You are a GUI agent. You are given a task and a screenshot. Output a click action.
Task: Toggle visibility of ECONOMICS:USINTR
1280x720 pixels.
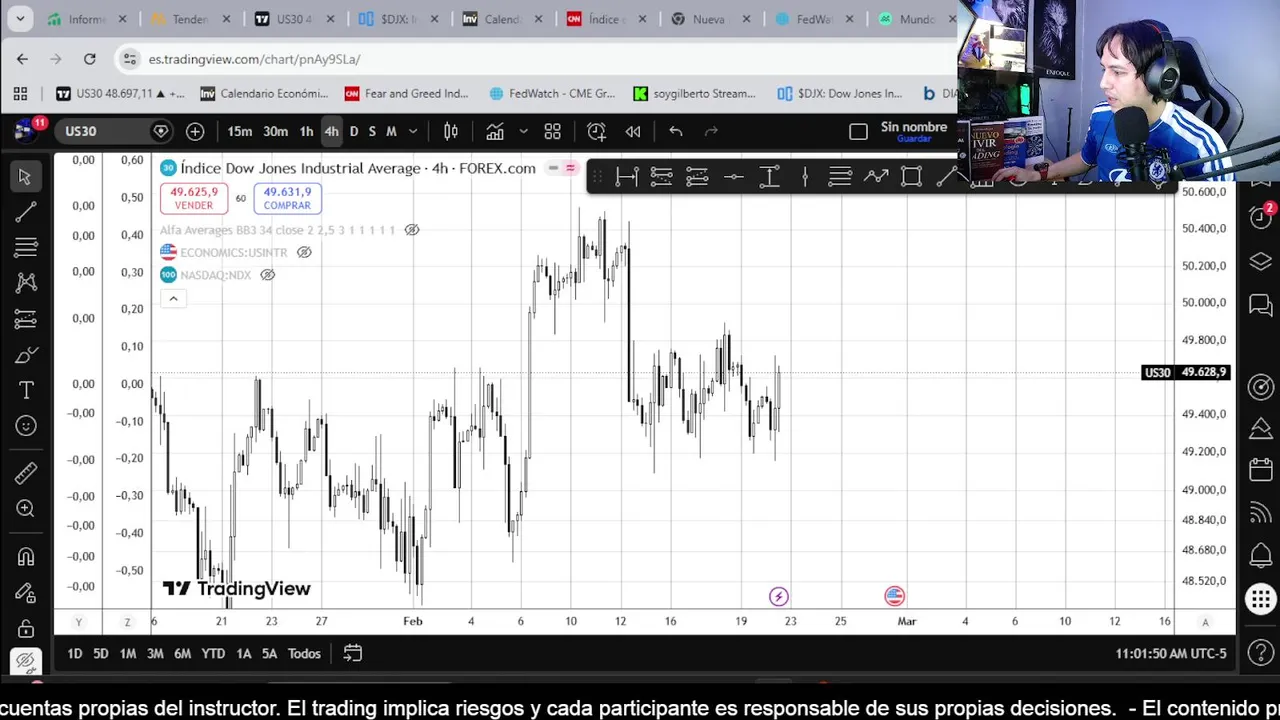(304, 252)
